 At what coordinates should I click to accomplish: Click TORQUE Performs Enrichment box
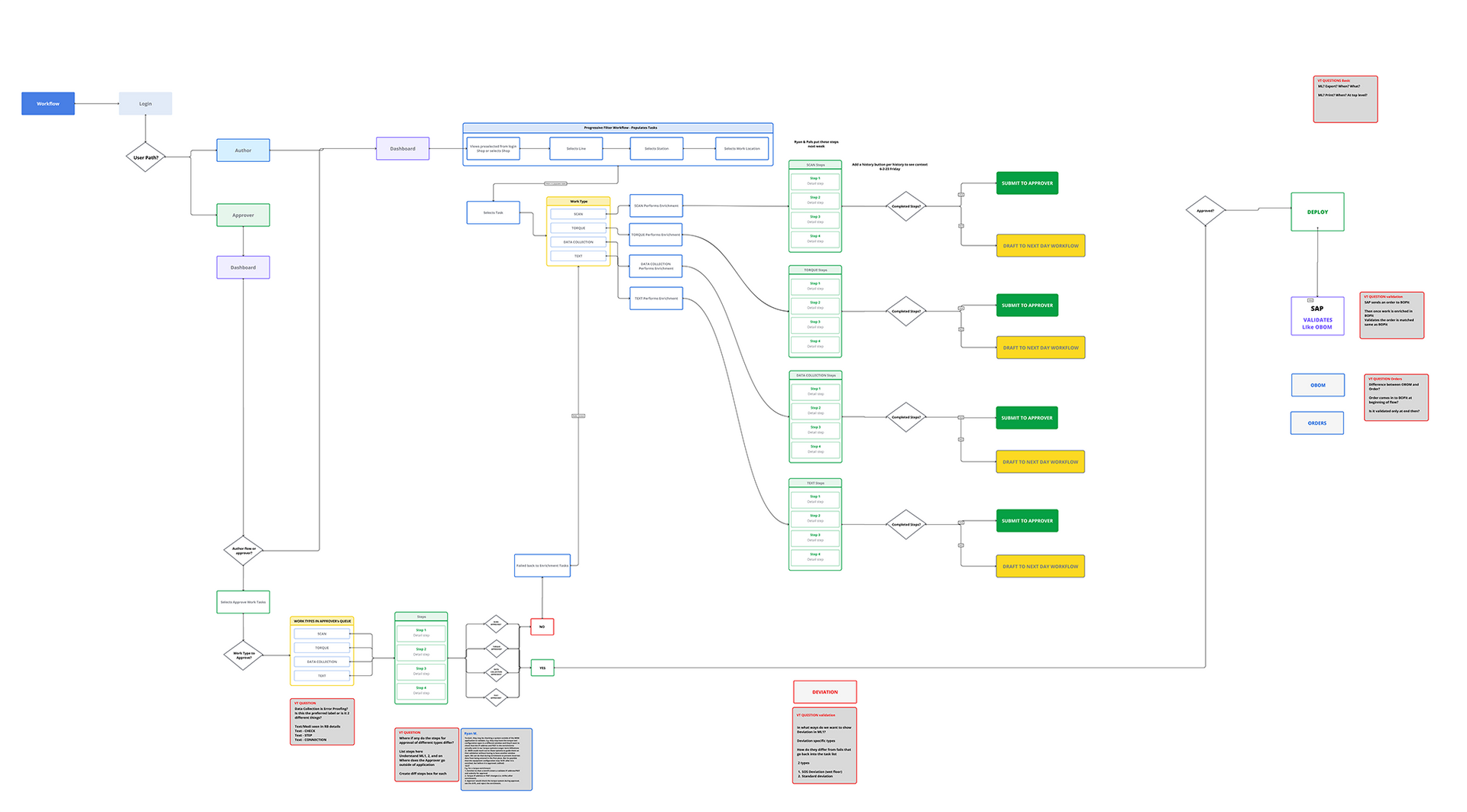(656, 235)
